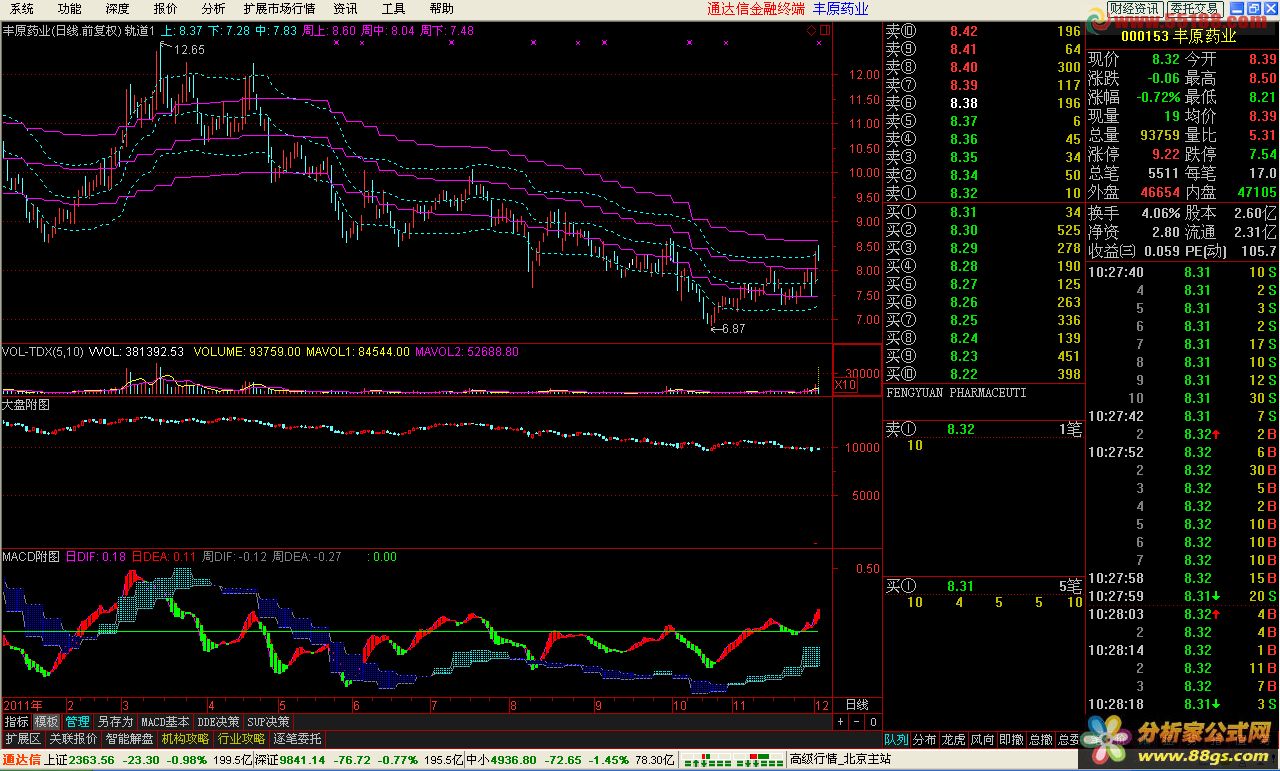This screenshot has width=1280, height=771.
Task: Switch to 龙虎 tab in quote panel
Action: click(x=954, y=740)
